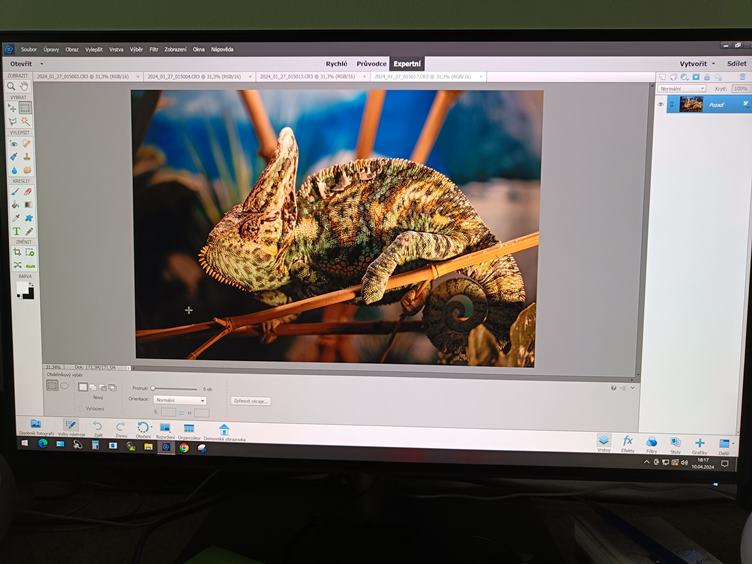Toggle the Vyhlazení anti-alias checkbox

pos(81,408)
